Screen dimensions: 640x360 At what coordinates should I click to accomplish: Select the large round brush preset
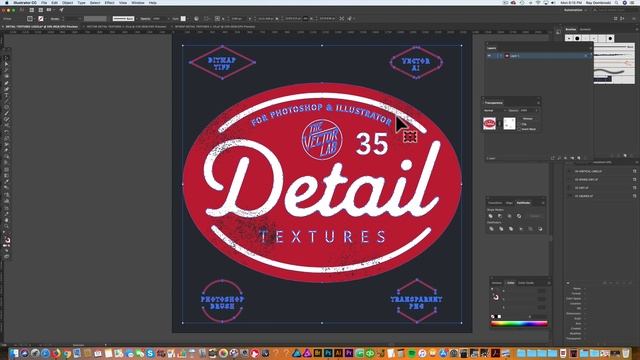577,38
